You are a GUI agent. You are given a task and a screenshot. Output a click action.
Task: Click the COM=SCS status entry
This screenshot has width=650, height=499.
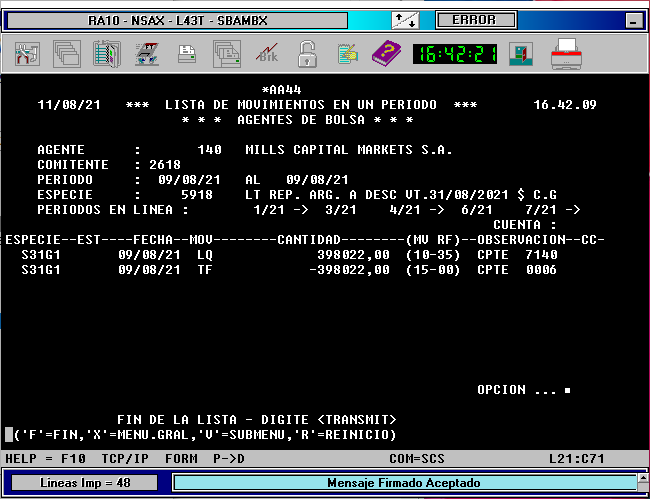[x=417, y=459]
